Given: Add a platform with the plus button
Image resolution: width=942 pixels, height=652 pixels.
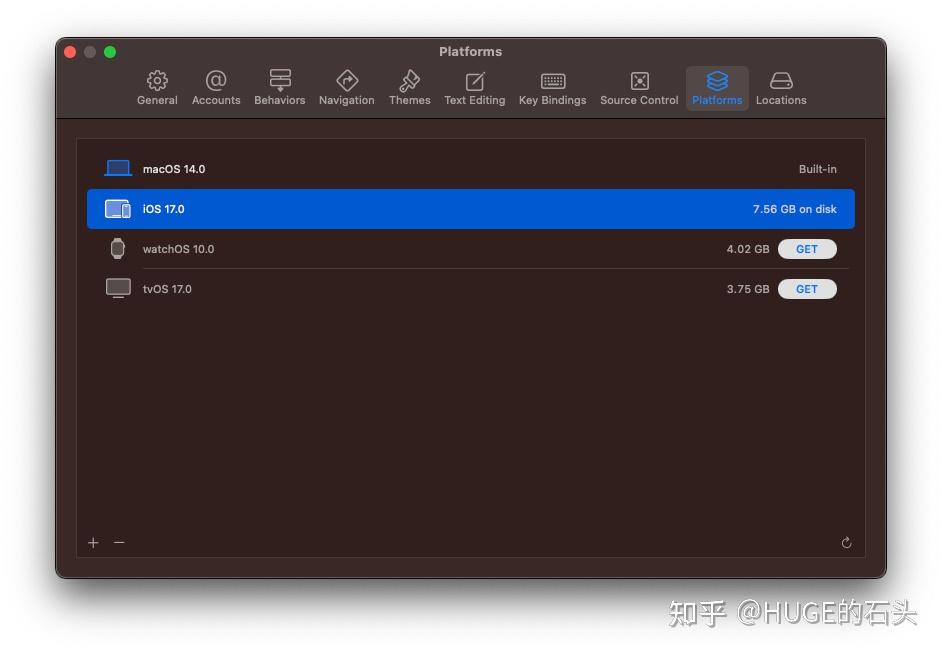Looking at the screenshot, I should [x=93, y=543].
